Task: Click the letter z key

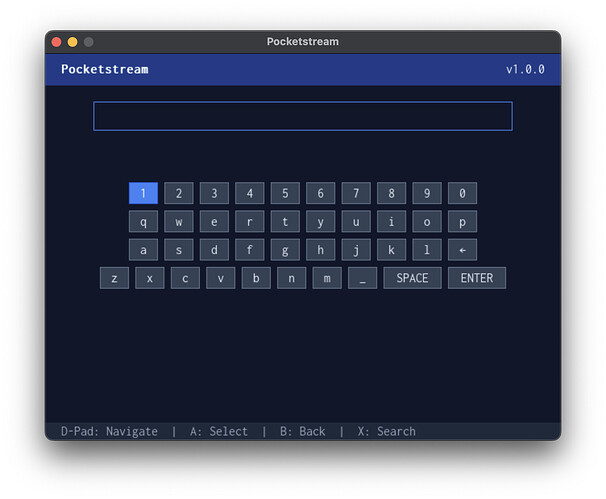Action: (x=114, y=278)
